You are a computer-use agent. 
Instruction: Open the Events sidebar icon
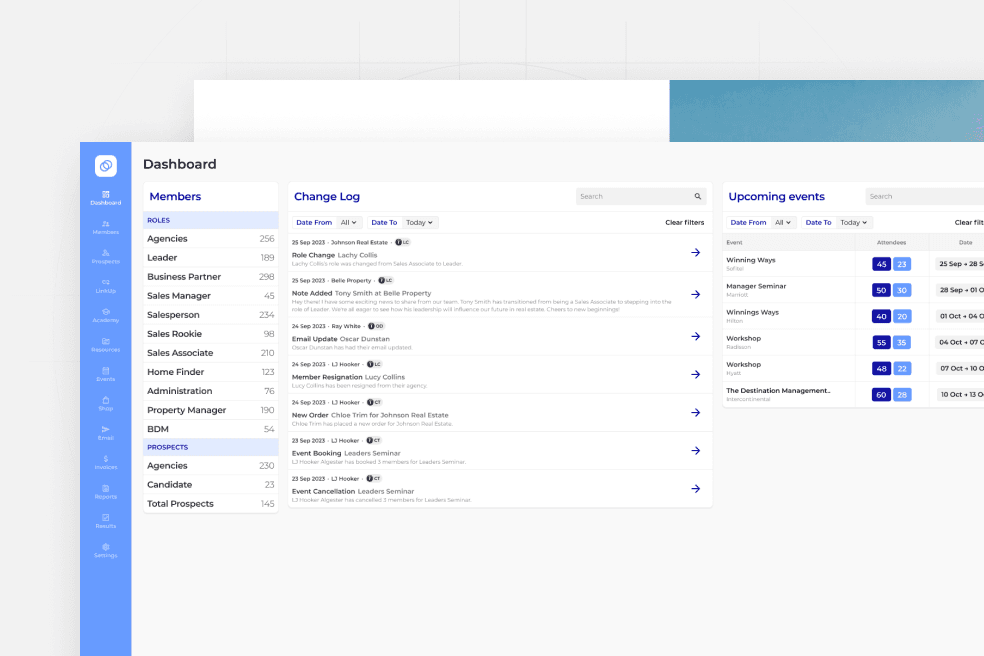coord(105,374)
